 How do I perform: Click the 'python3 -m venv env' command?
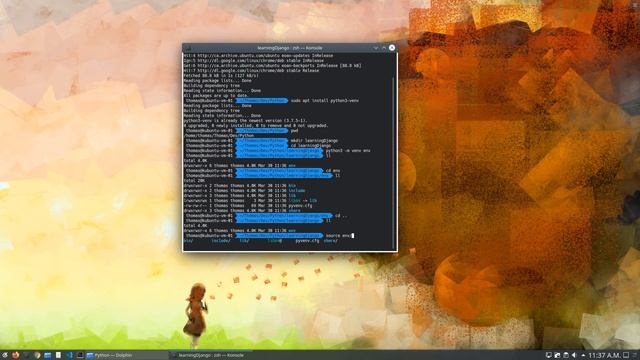[348, 150]
